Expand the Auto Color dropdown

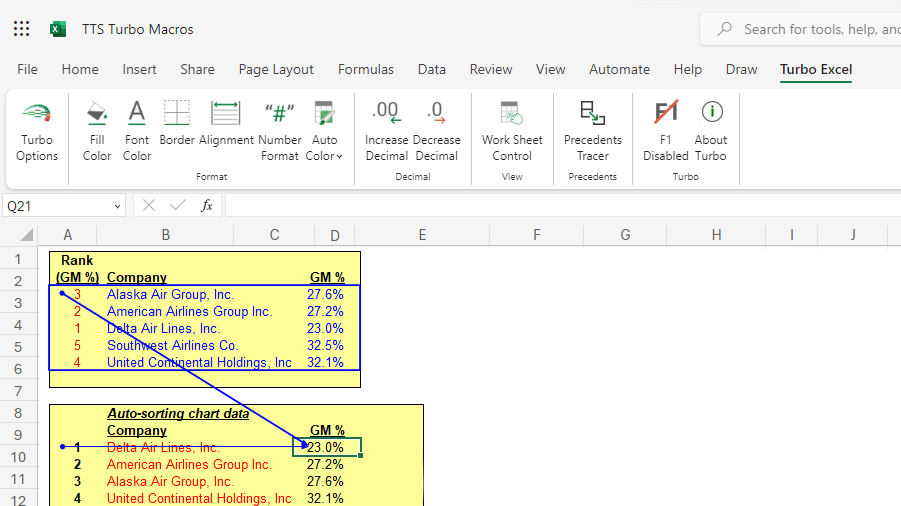(x=324, y=131)
